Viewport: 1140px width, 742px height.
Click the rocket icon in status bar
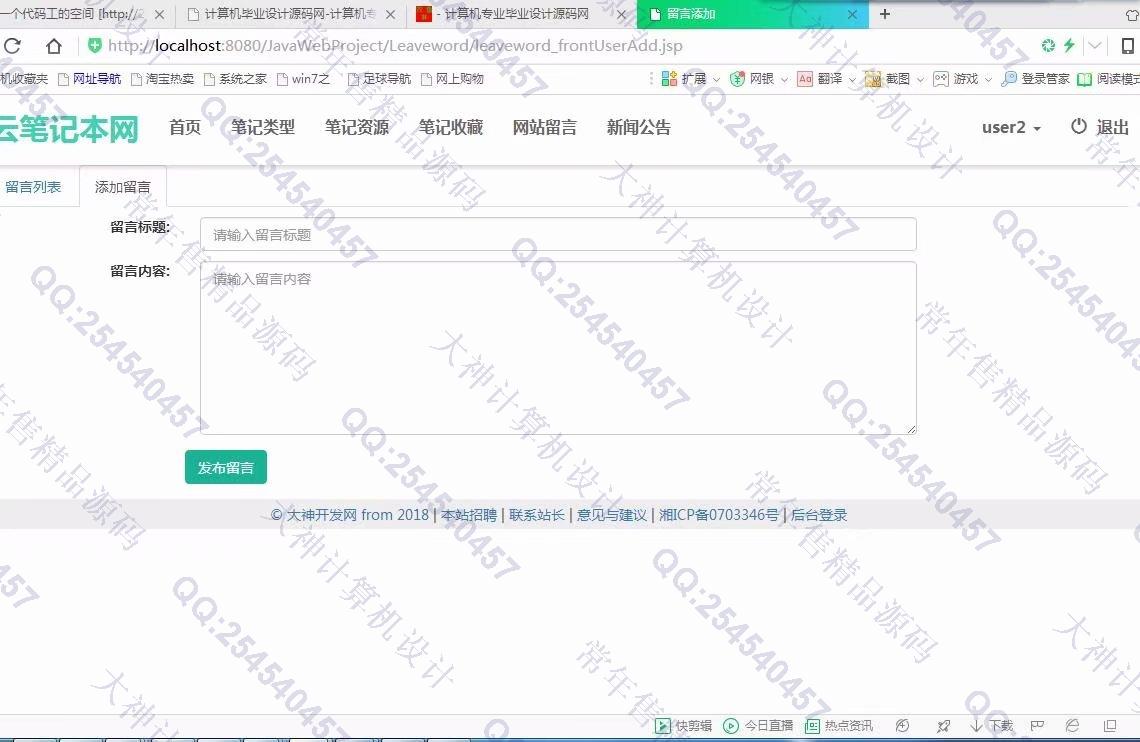943,725
